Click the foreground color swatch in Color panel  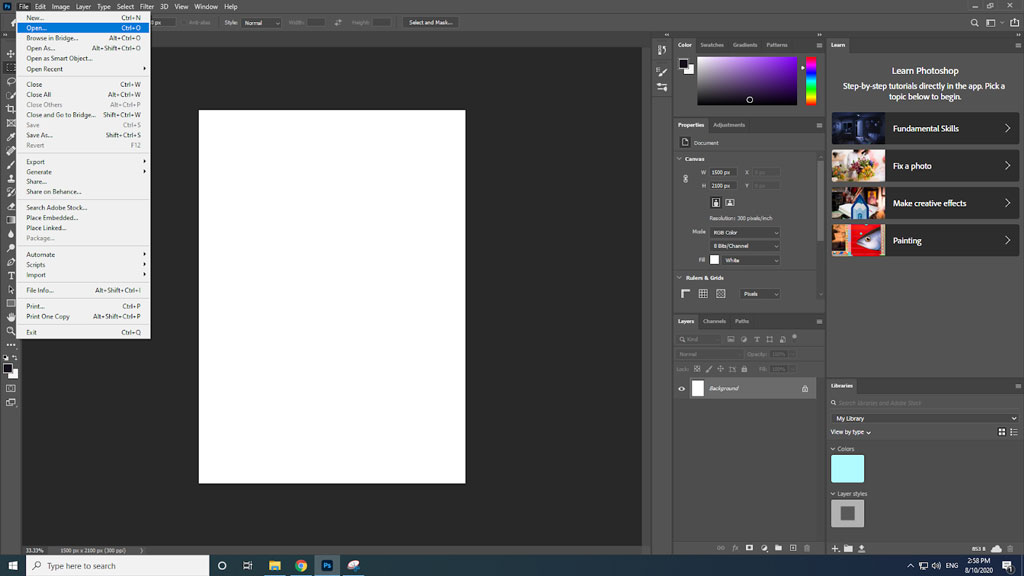683,64
